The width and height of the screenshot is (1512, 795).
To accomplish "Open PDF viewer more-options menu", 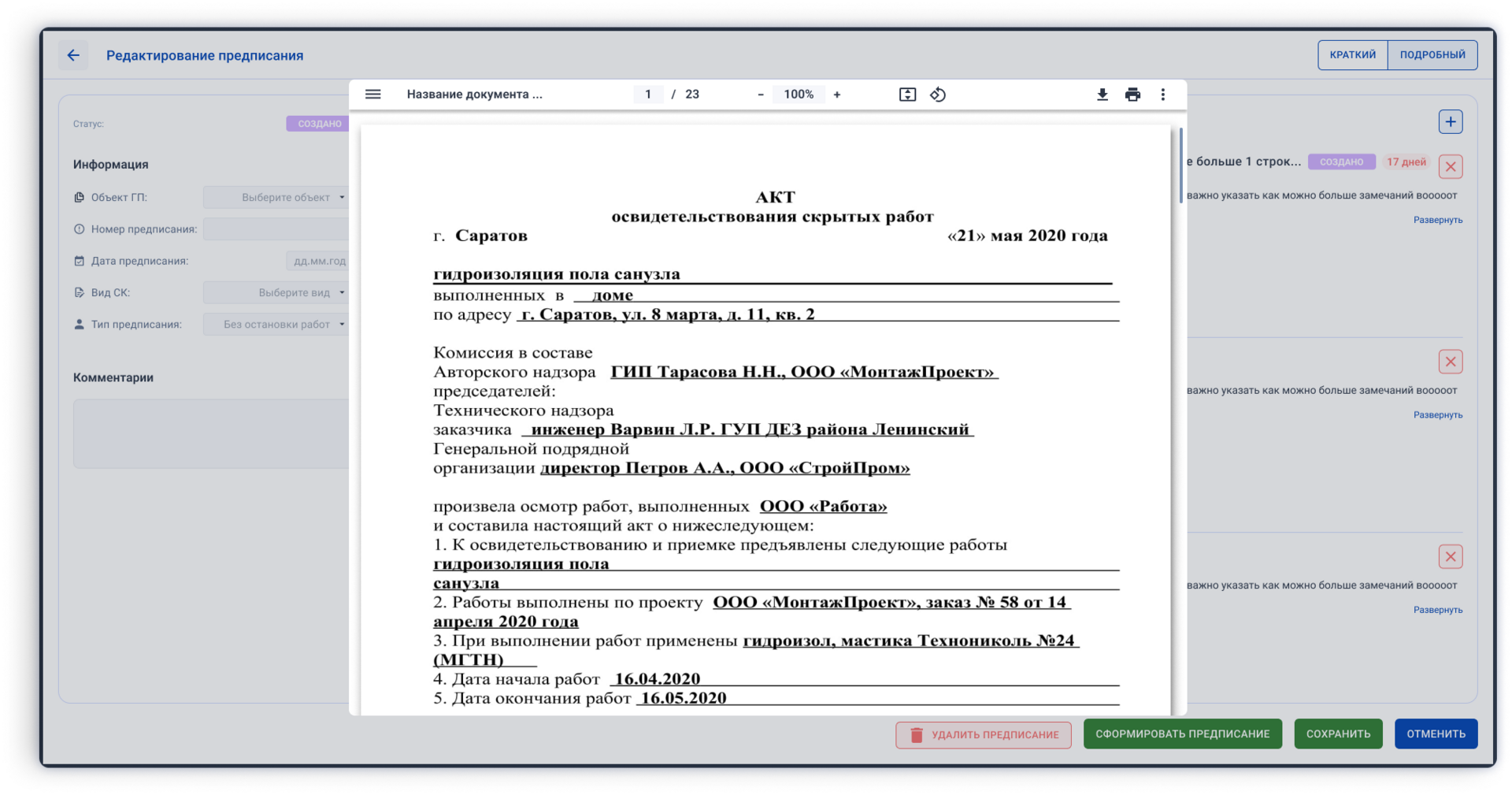I will pyautogui.click(x=1163, y=95).
